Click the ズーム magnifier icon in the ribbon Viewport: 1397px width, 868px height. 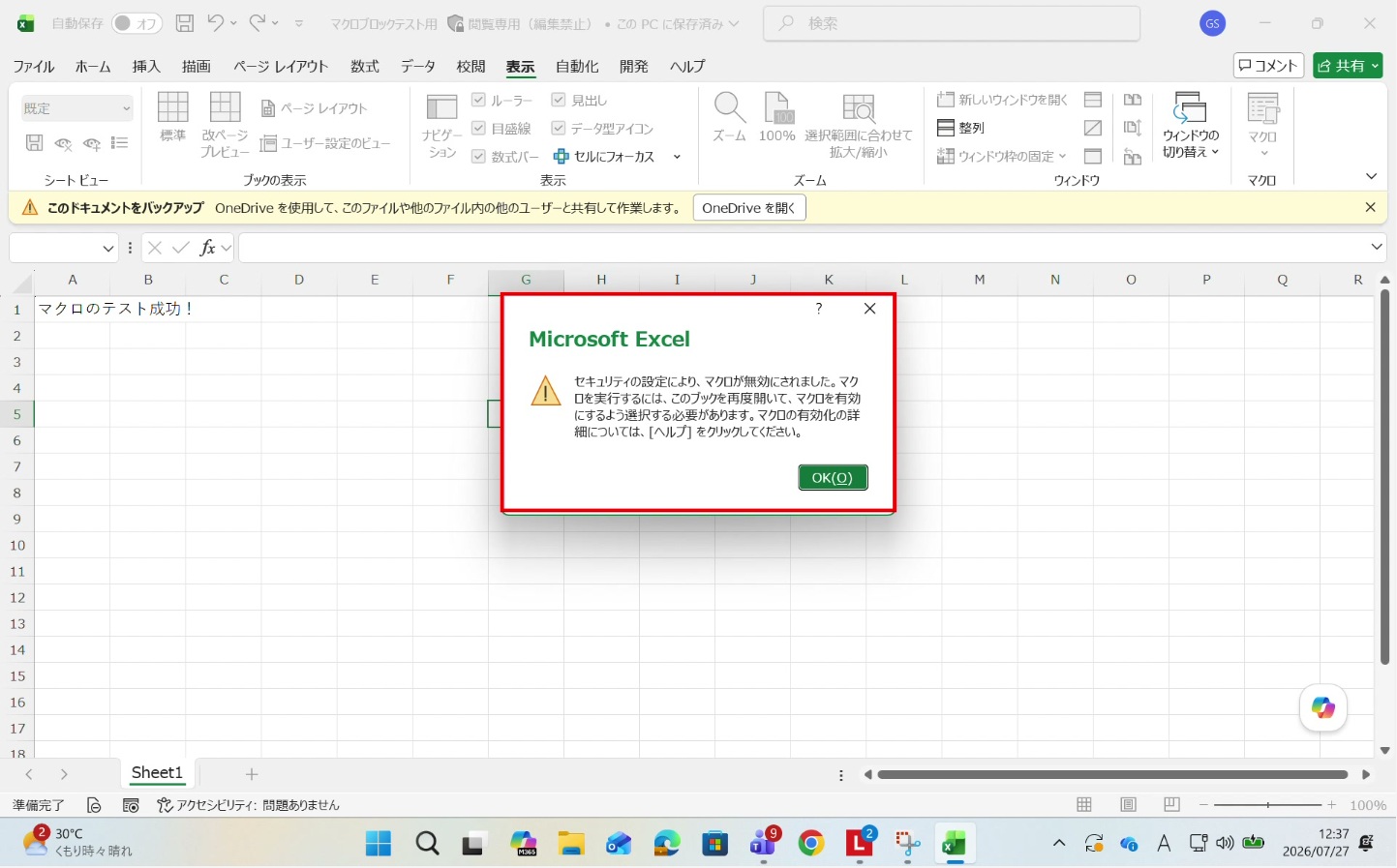[x=729, y=117]
